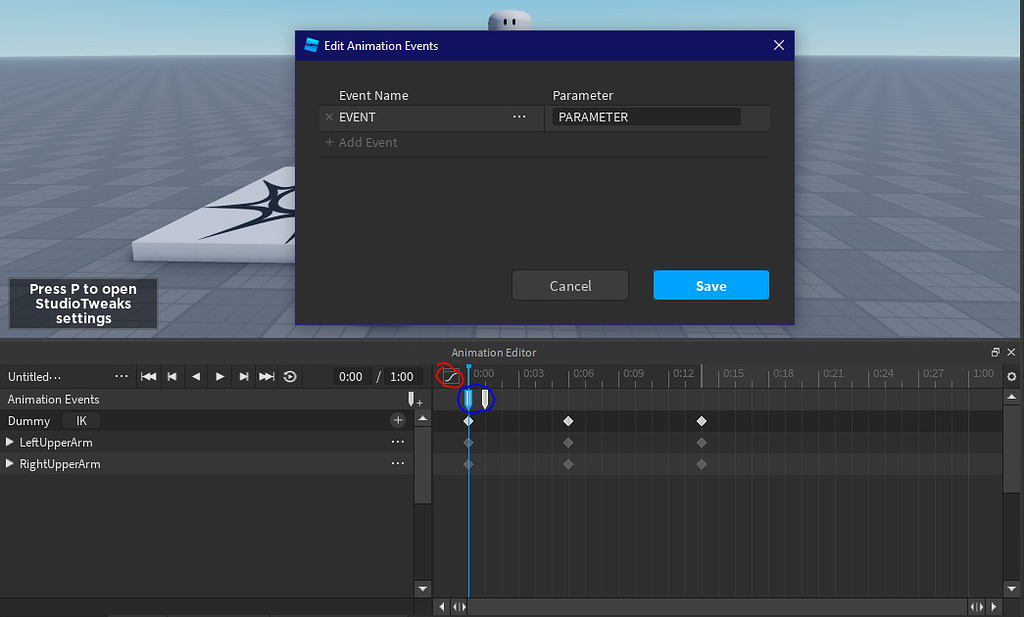Save the animation events

tap(711, 285)
